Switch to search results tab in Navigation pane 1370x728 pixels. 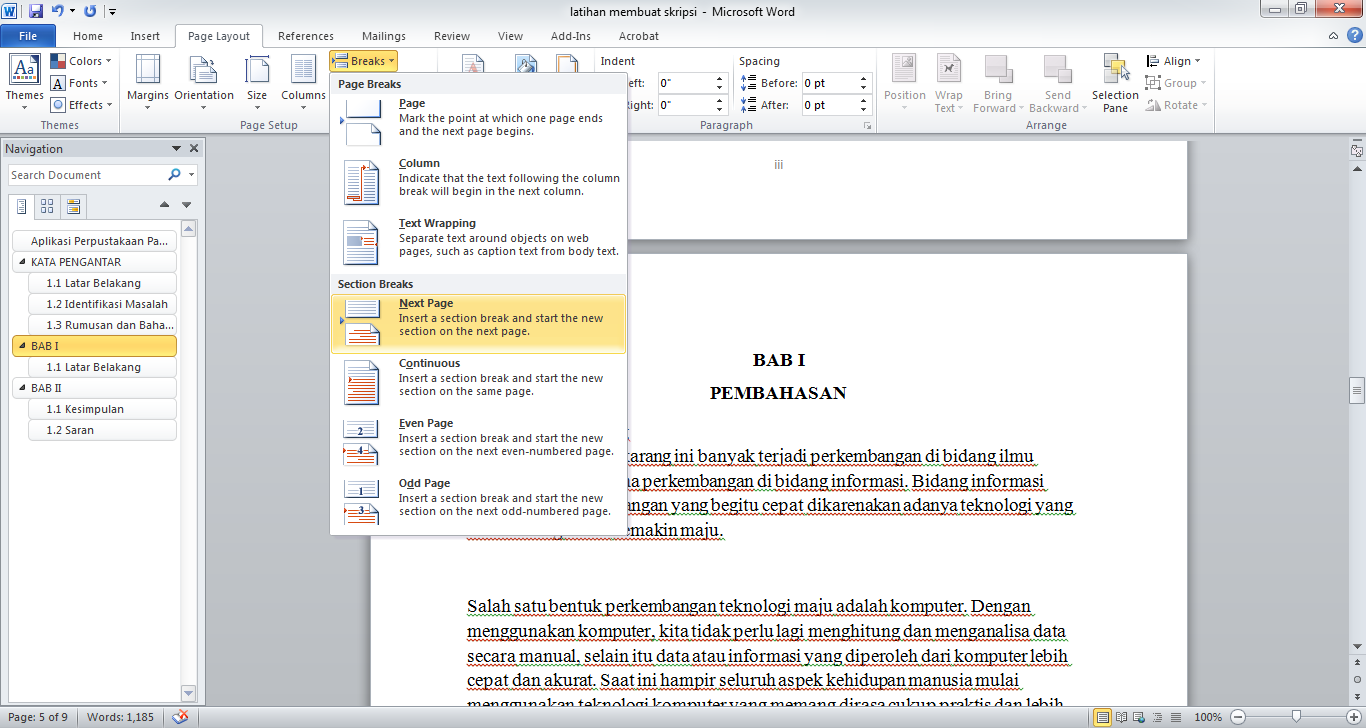pos(72,206)
